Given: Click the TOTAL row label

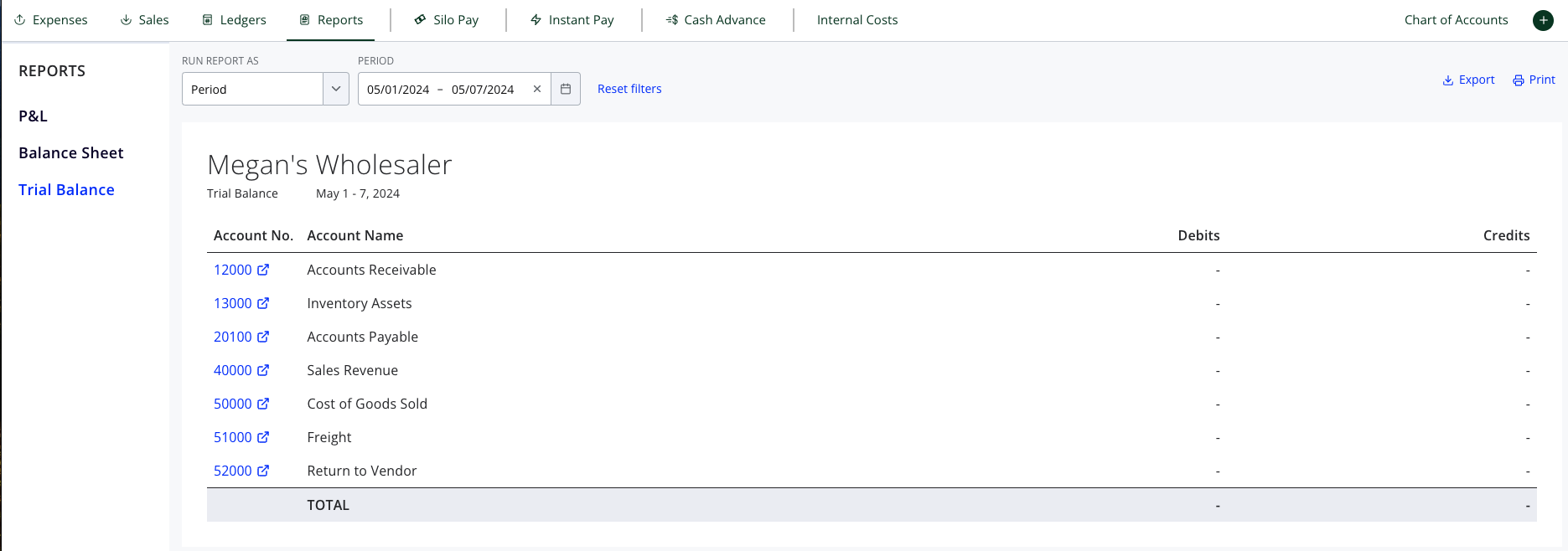Looking at the screenshot, I should (328, 505).
